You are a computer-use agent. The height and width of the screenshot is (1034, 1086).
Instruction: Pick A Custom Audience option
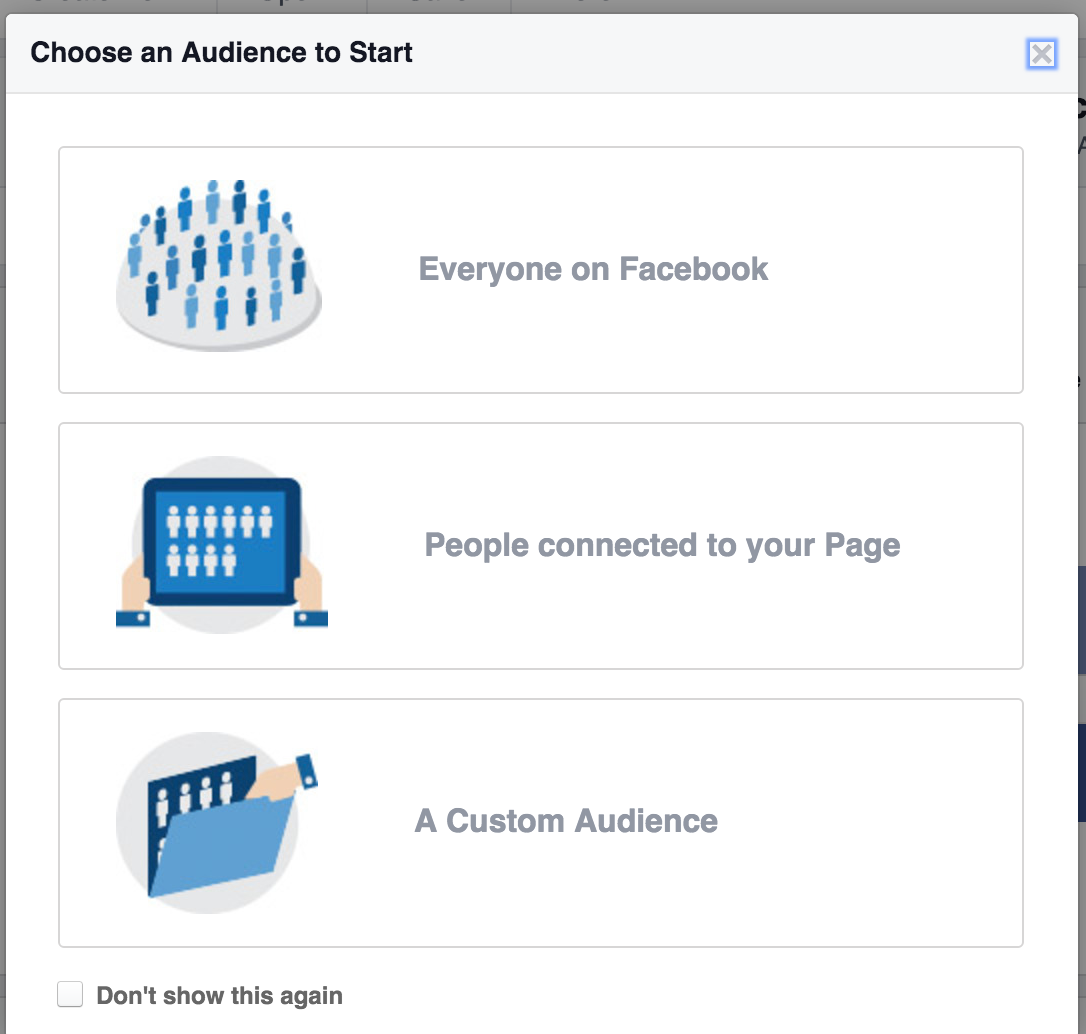point(540,823)
